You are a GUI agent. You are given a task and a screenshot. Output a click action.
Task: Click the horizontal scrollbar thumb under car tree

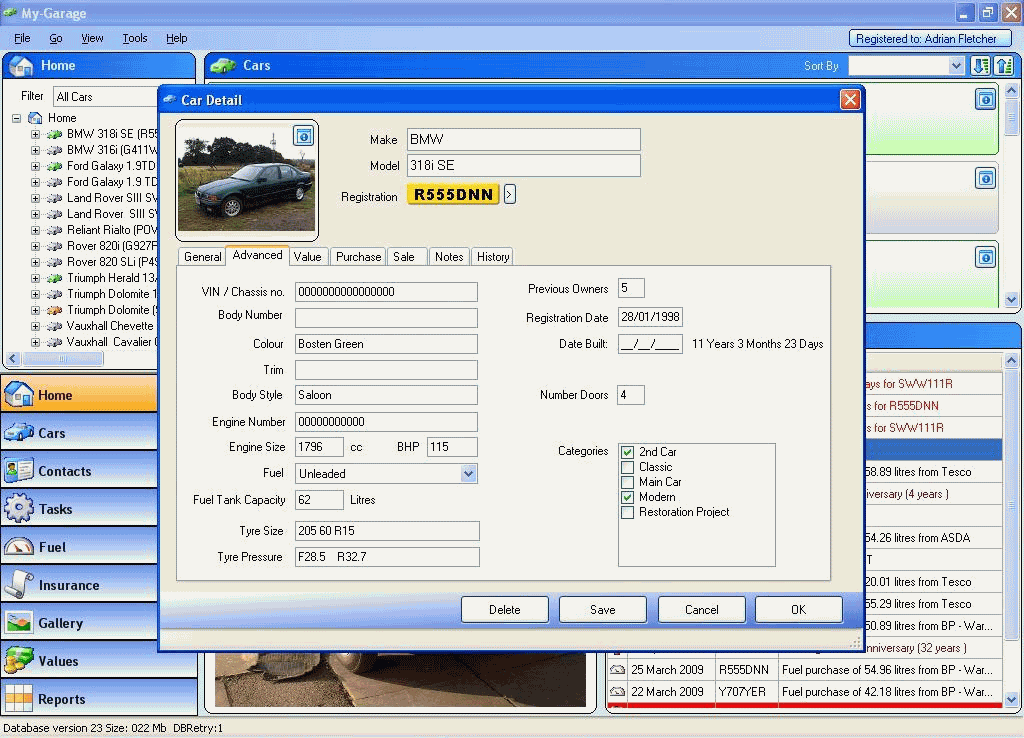point(63,359)
